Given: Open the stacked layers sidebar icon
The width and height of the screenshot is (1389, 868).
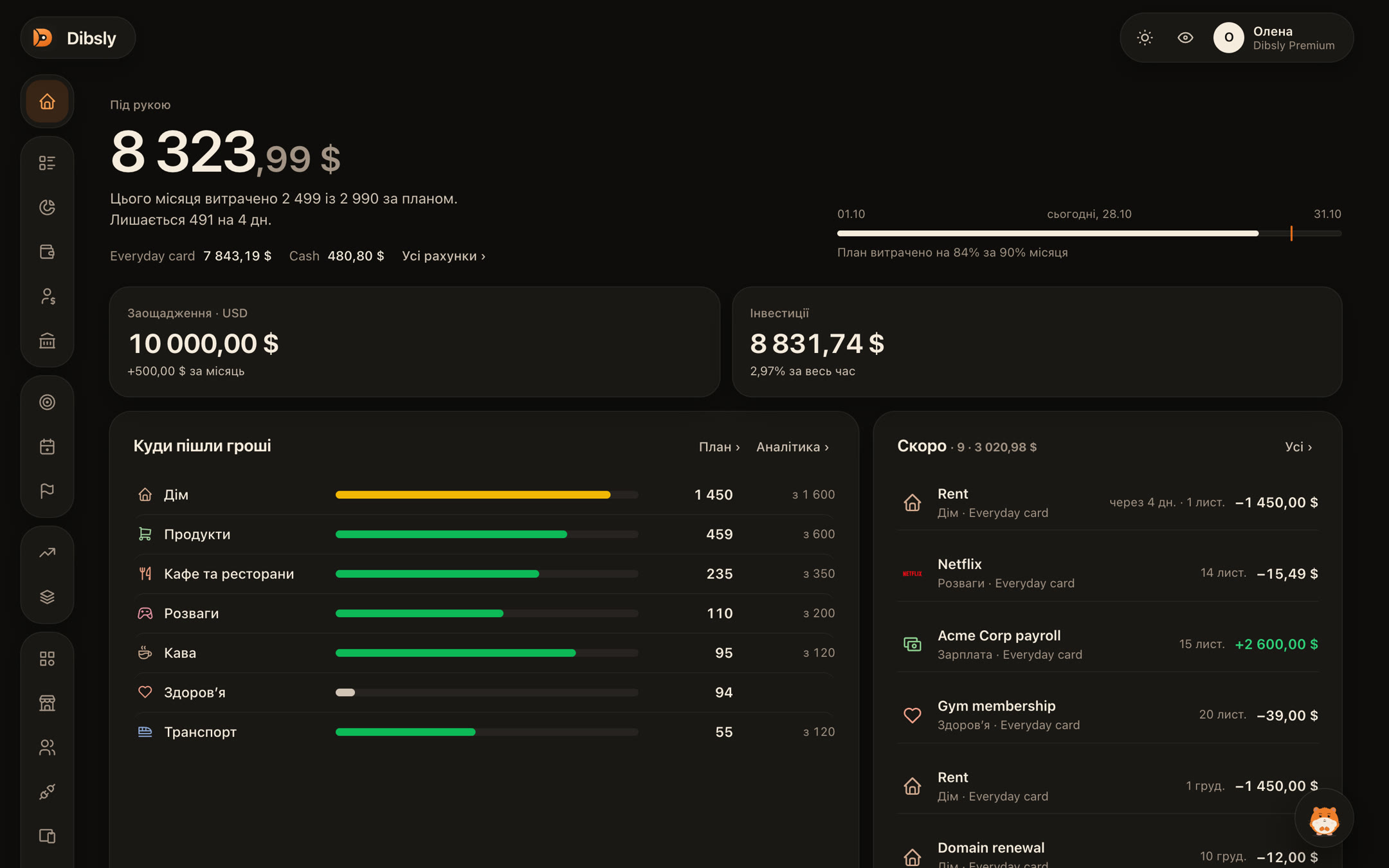Looking at the screenshot, I should (x=47, y=597).
